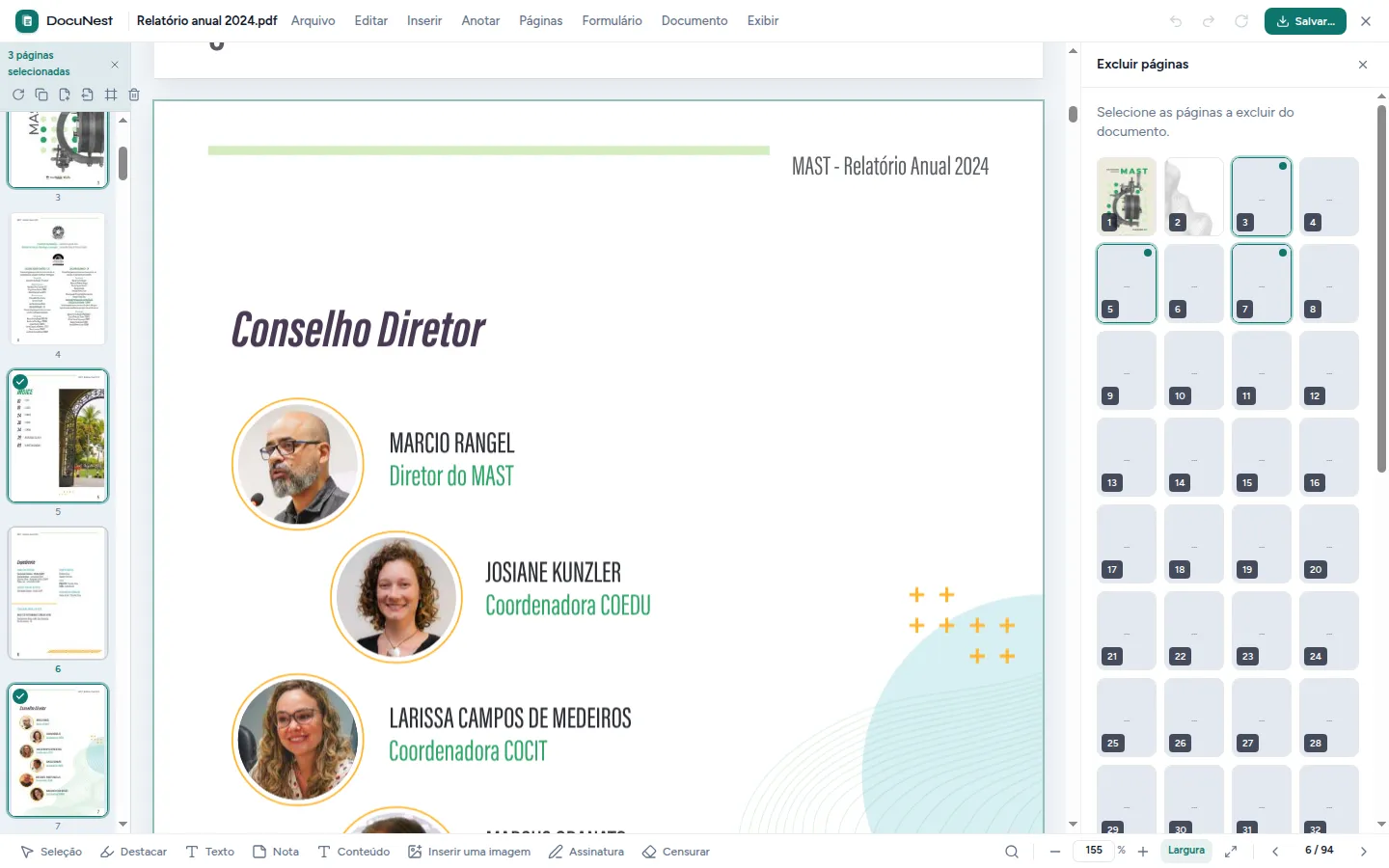Click the refresh icon beside Salvar

coord(1241,21)
